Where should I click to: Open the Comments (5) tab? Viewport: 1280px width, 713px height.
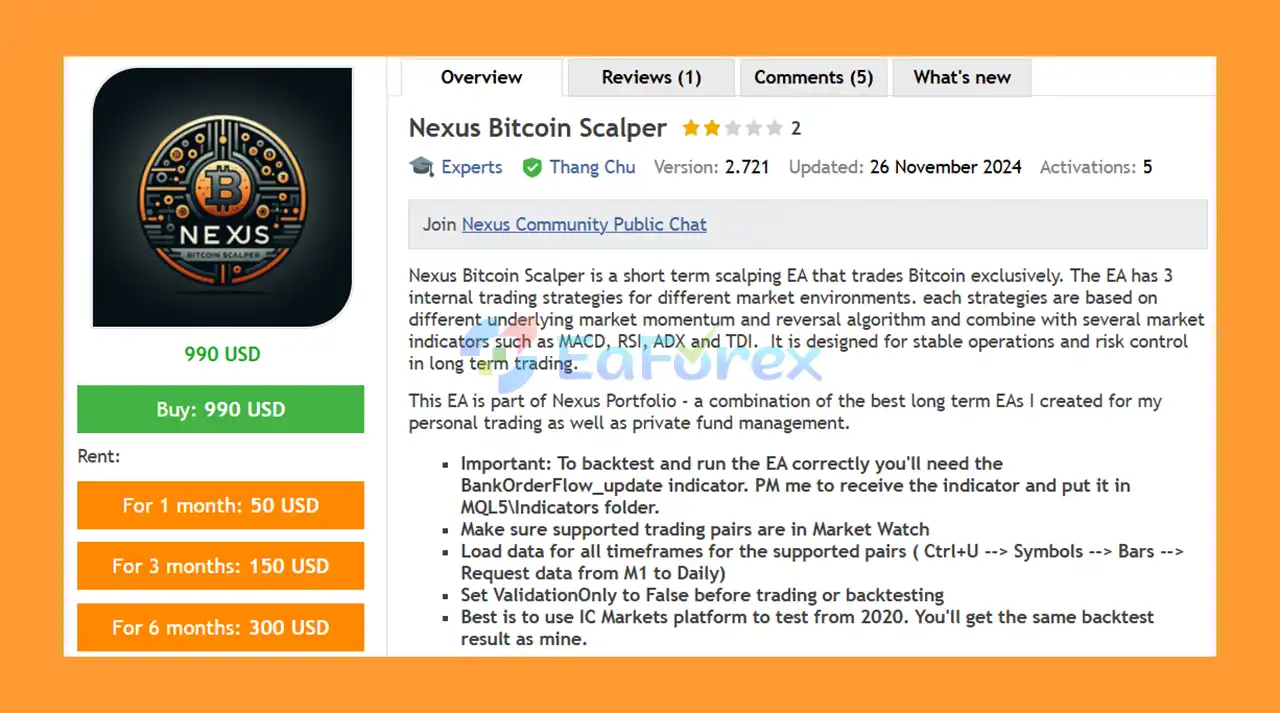(813, 77)
